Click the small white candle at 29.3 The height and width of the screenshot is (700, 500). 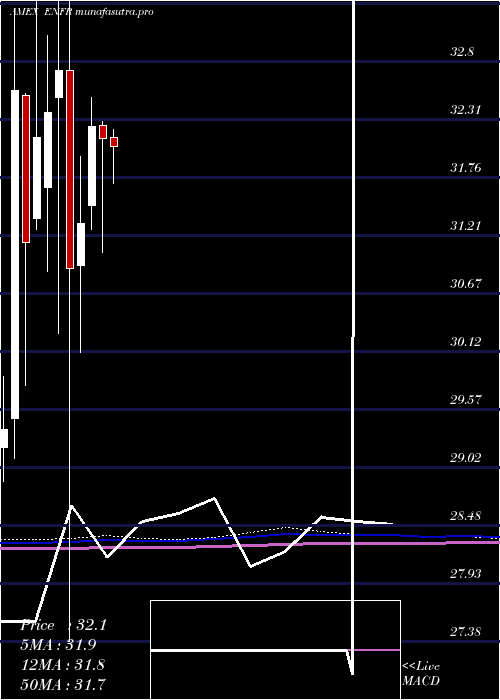(x=4, y=438)
